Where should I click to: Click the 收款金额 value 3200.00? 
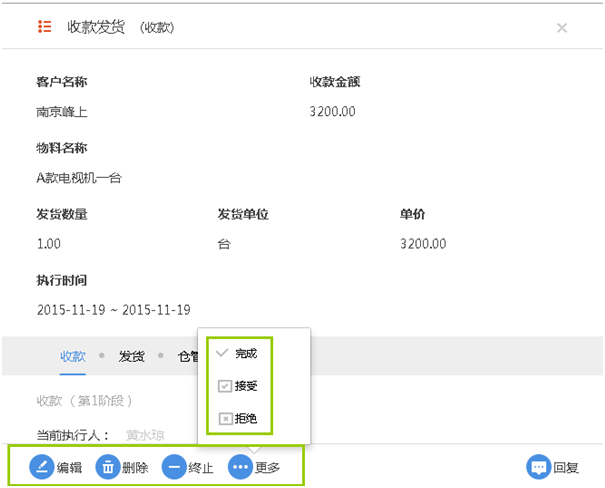coord(332,111)
